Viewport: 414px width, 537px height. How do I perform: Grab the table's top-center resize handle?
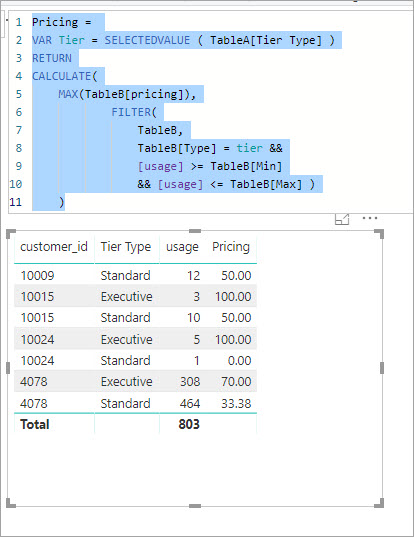pos(195,231)
